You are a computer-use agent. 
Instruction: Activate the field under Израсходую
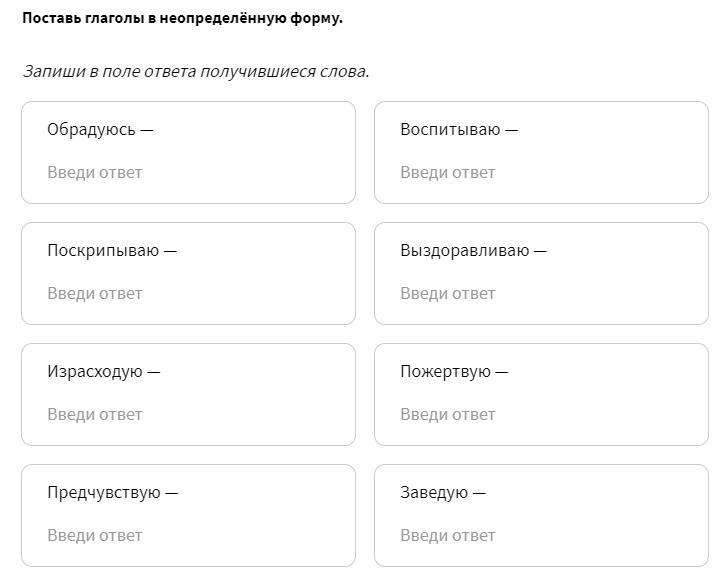(188, 415)
